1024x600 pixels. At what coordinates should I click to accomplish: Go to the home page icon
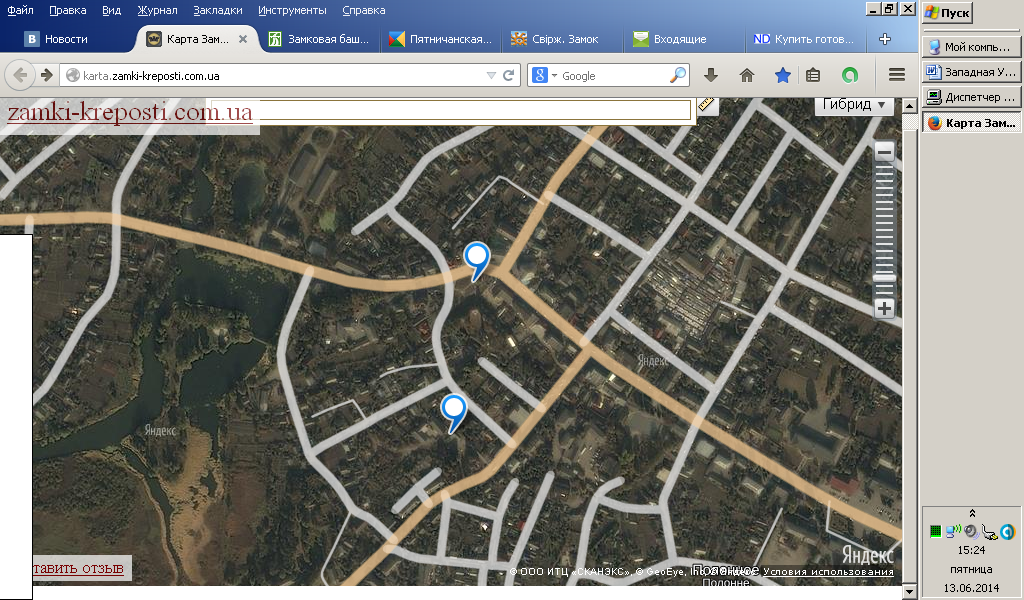tap(747, 76)
